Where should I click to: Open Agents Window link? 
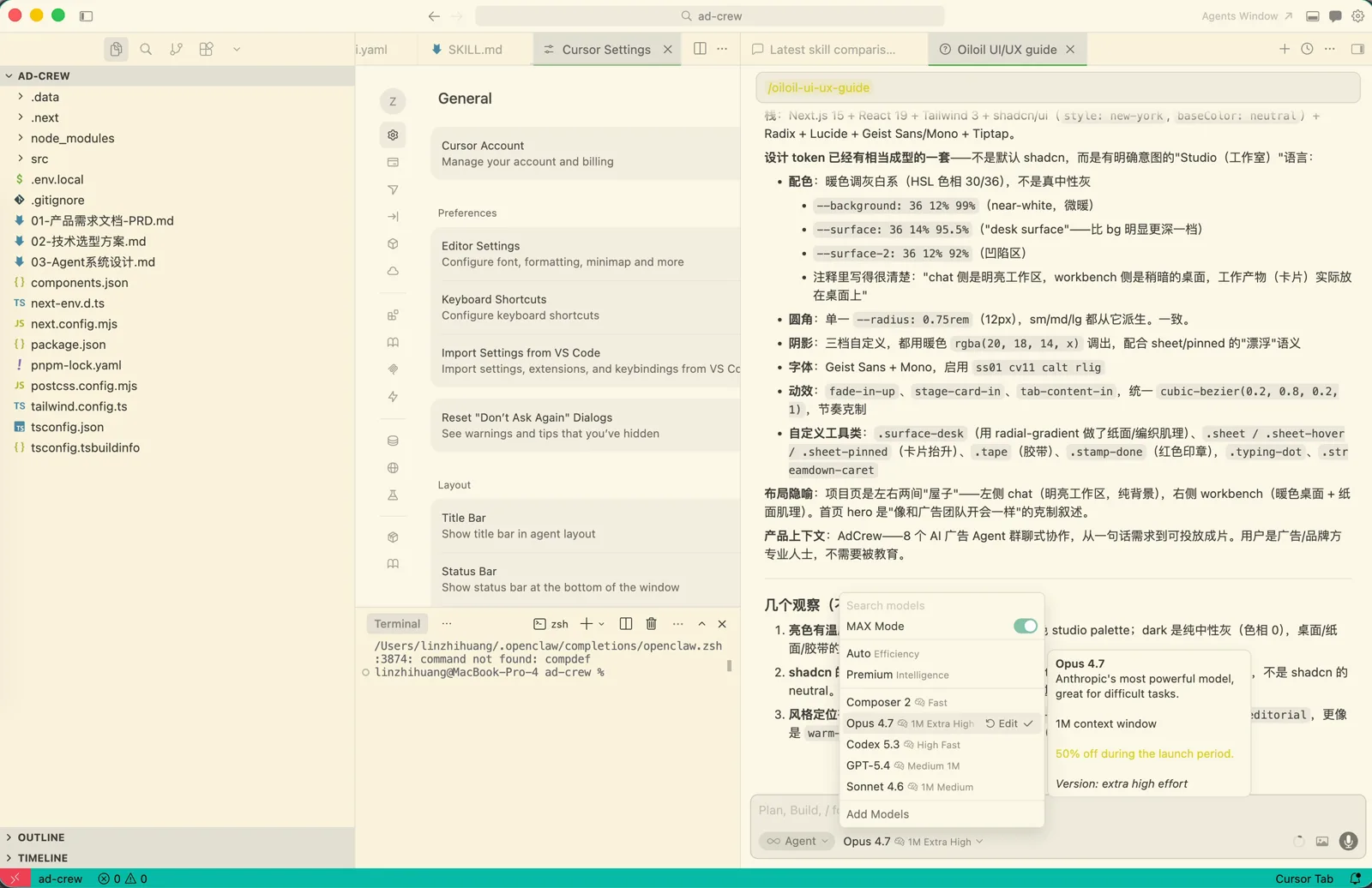[x=1246, y=15]
